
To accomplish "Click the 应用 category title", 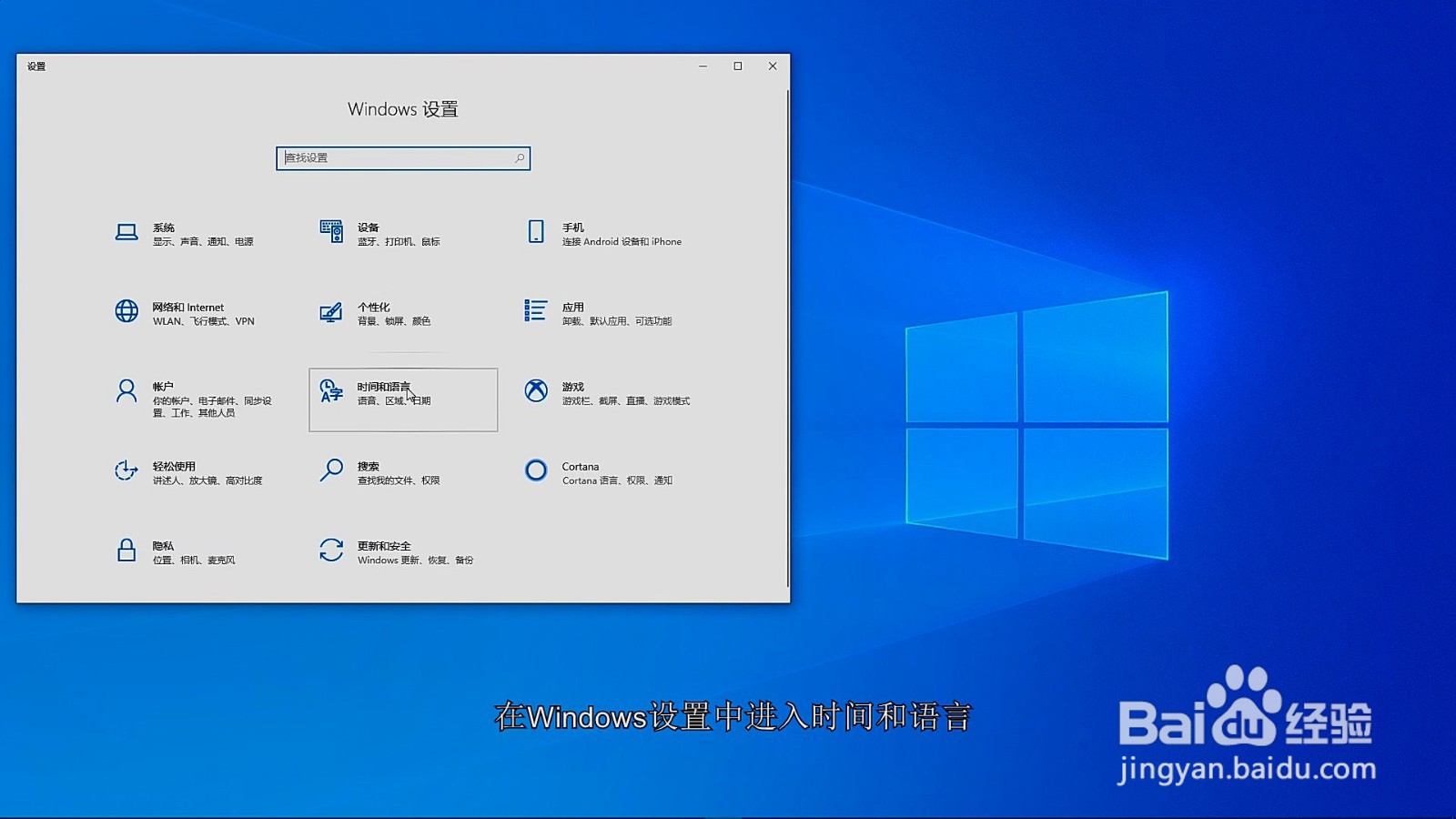I will (x=573, y=308).
